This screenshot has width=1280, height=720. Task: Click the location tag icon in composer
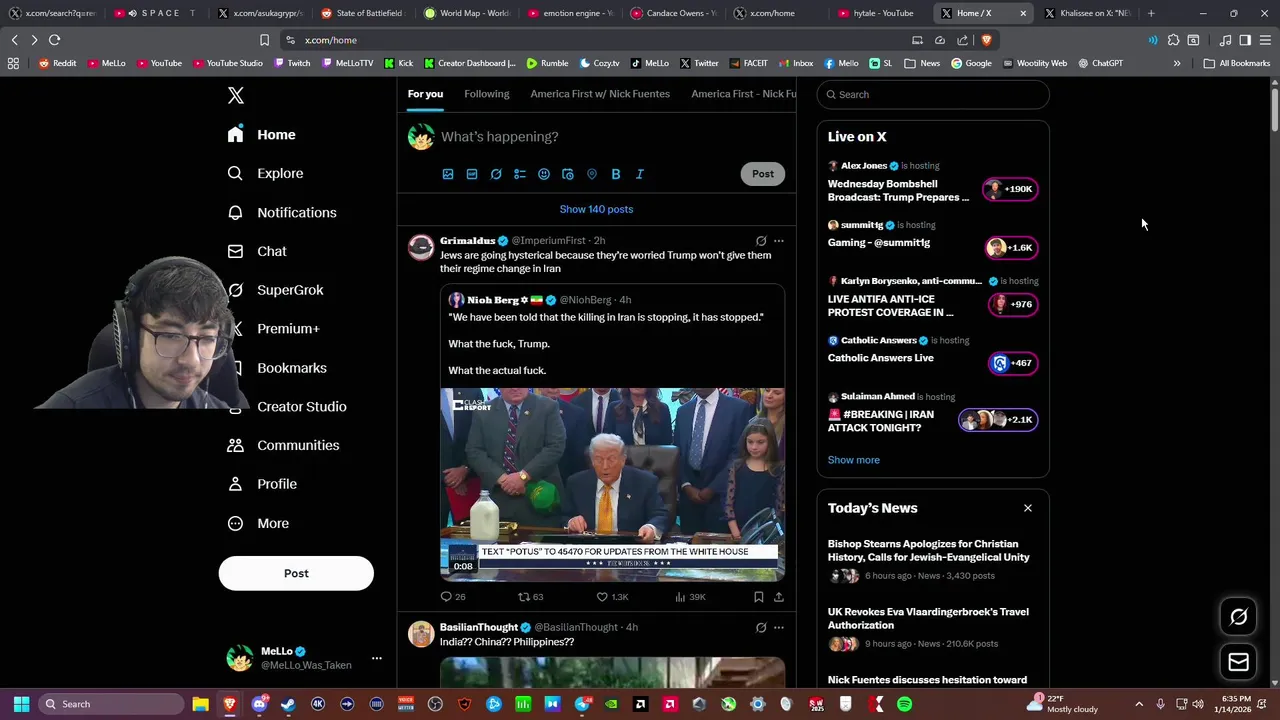[x=592, y=174]
